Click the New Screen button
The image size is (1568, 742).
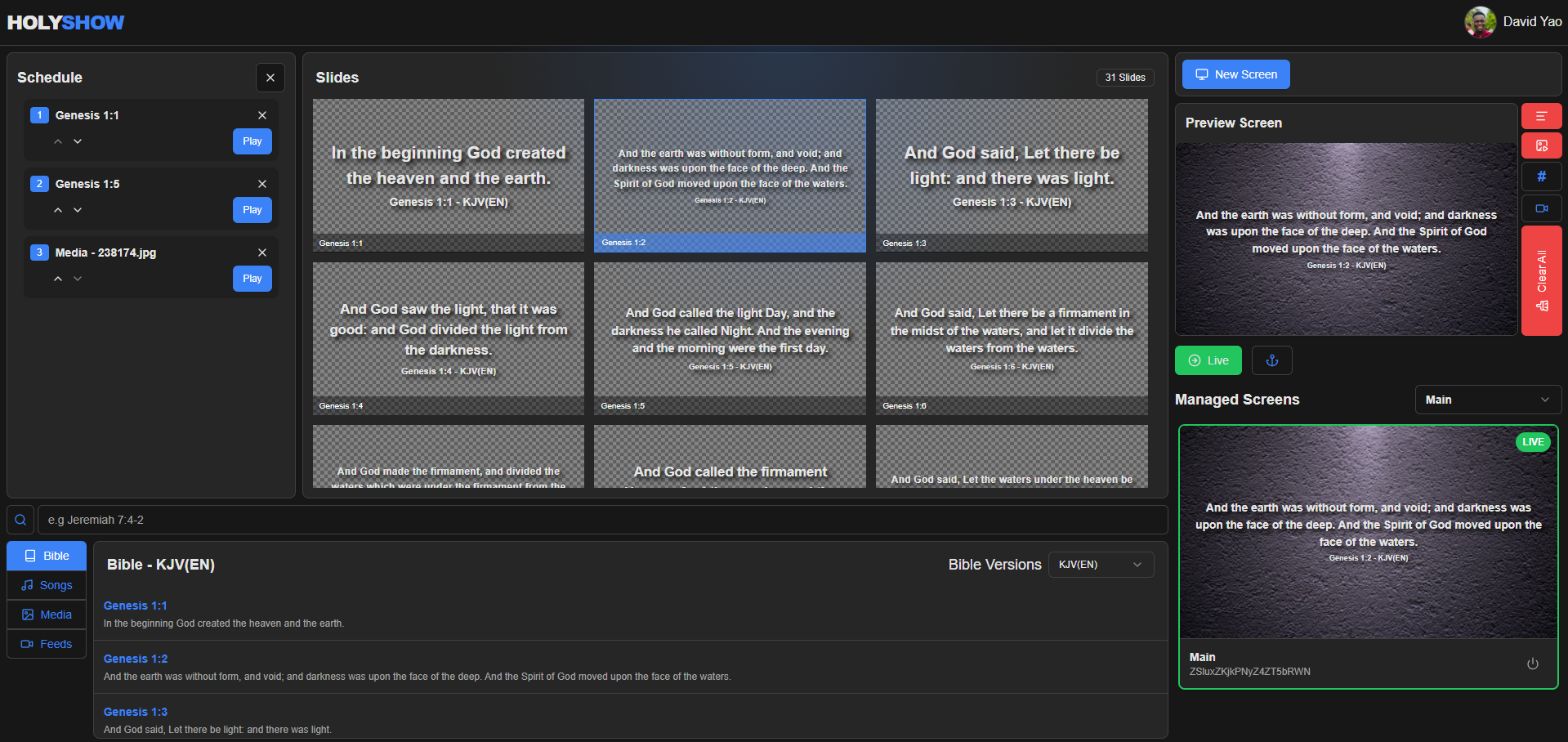[x=1235, y=74]
